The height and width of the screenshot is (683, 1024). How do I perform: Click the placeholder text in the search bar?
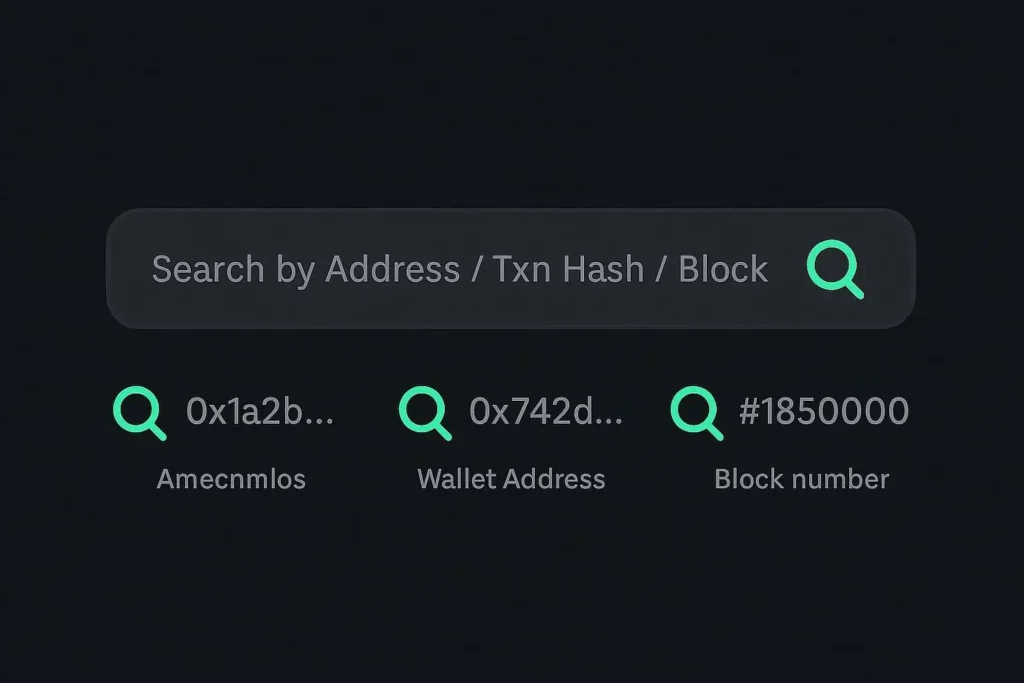pos(459,269)
